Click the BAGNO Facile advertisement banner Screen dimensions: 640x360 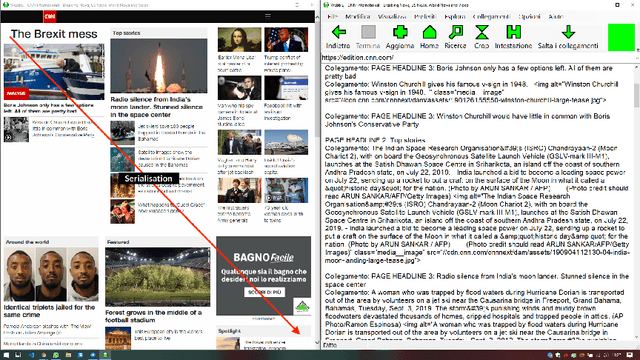click(x=264, y=276)
